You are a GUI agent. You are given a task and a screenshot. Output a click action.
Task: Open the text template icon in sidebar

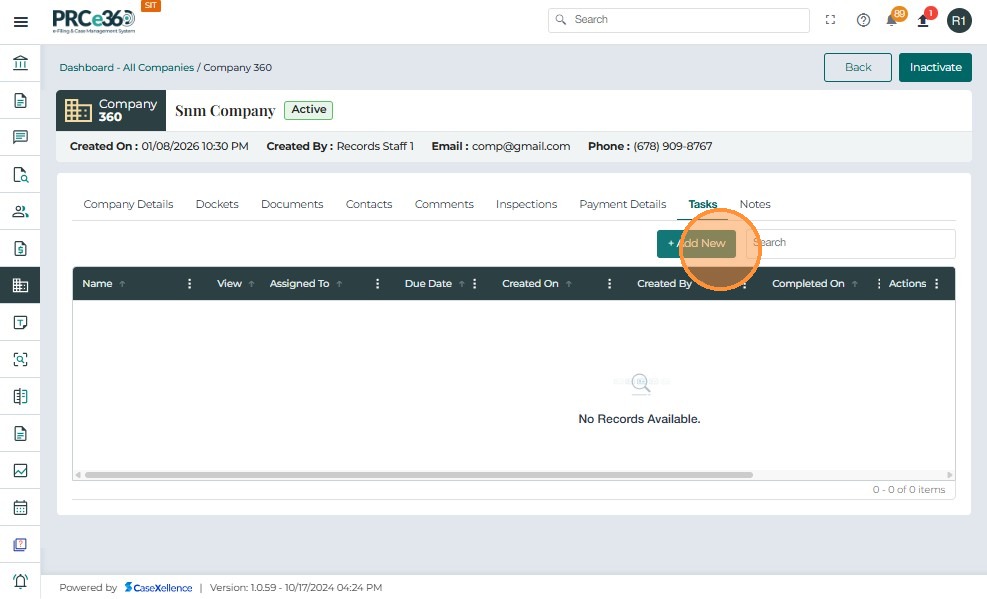click(20, 322)
